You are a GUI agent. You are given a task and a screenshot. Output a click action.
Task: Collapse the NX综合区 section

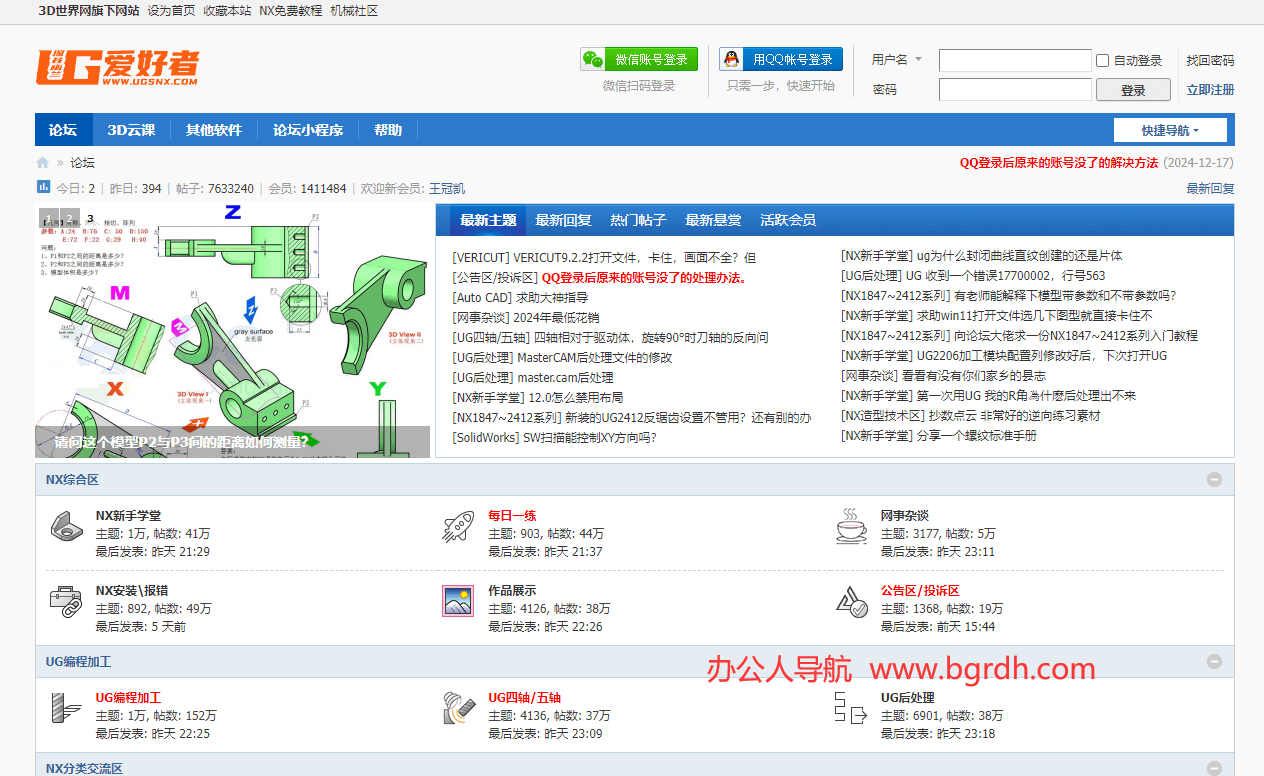tap(1214, 479)
